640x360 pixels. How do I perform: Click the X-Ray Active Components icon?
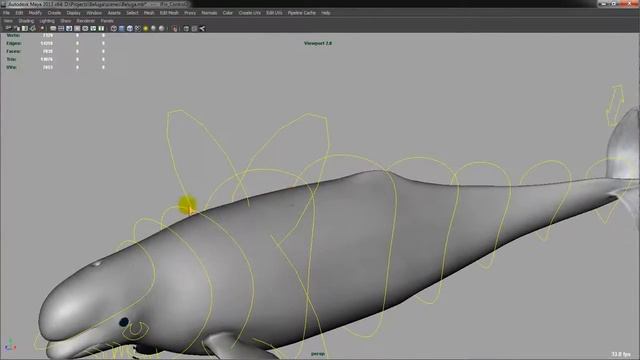pos(194,29)
